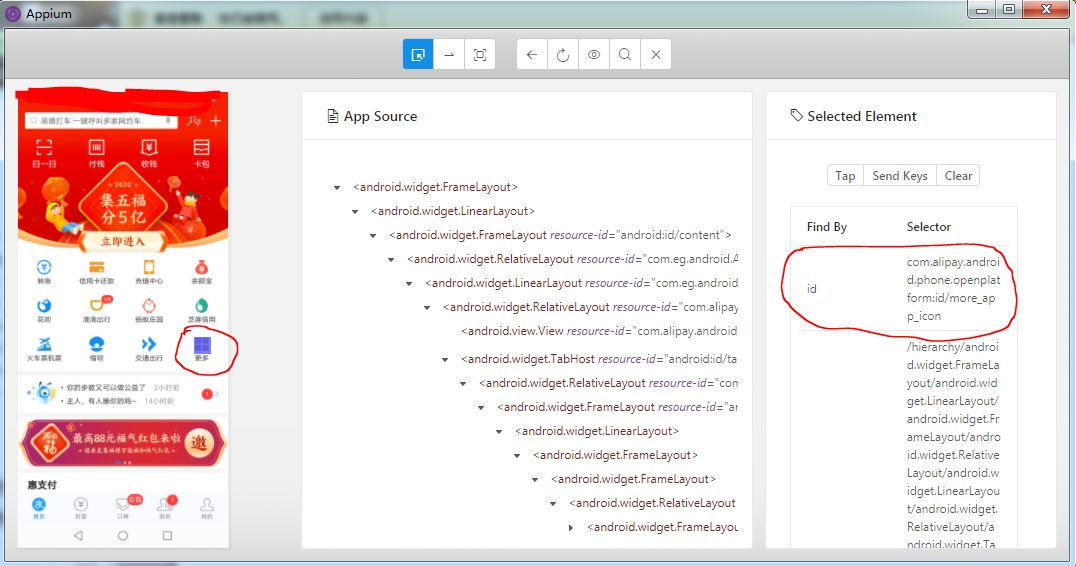
Task: Click the contacts icon beside the phone search bar
Action: pos(194,121)
